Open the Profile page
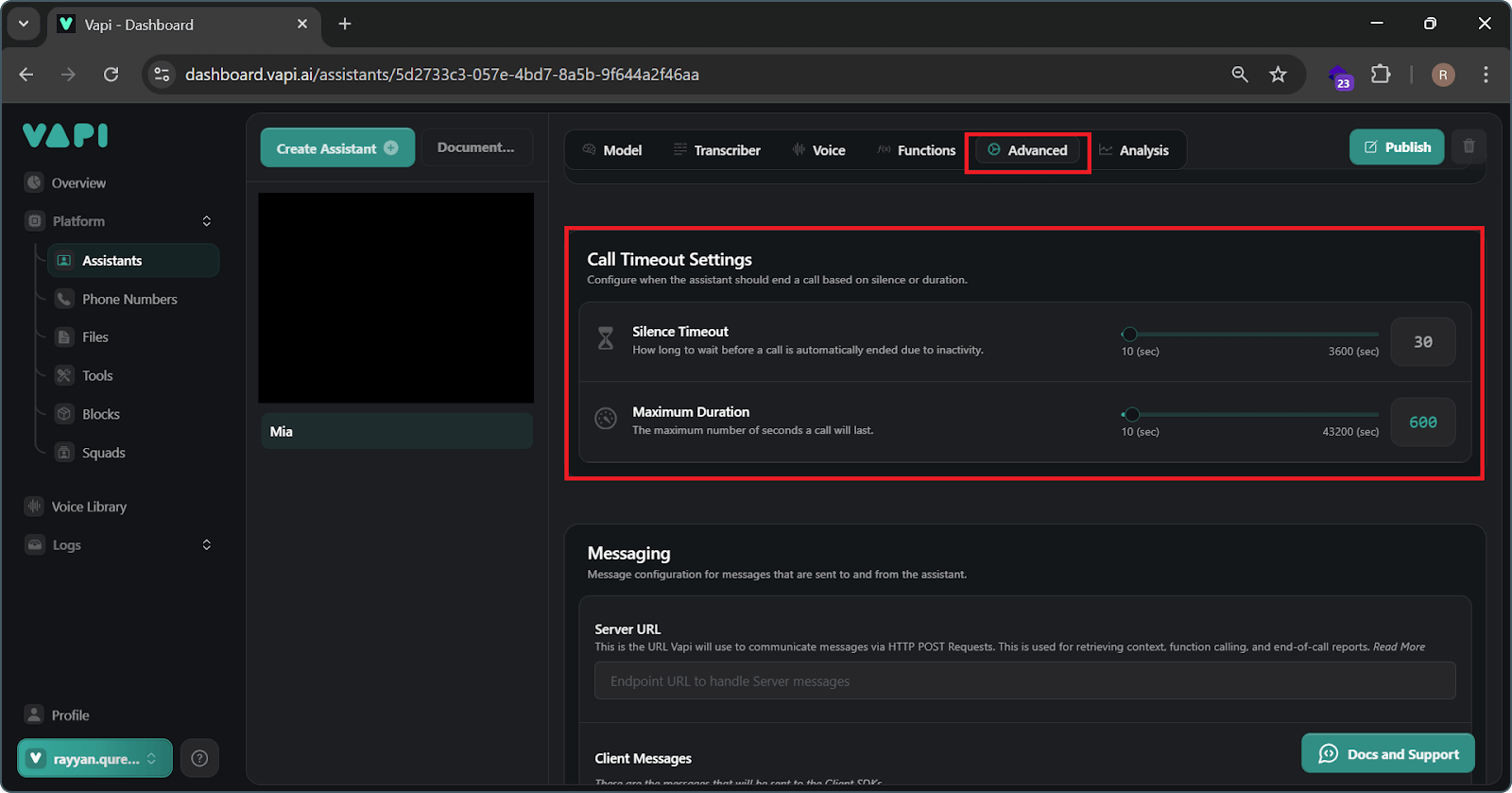The image size is (1512, 793). coord(70,715)
